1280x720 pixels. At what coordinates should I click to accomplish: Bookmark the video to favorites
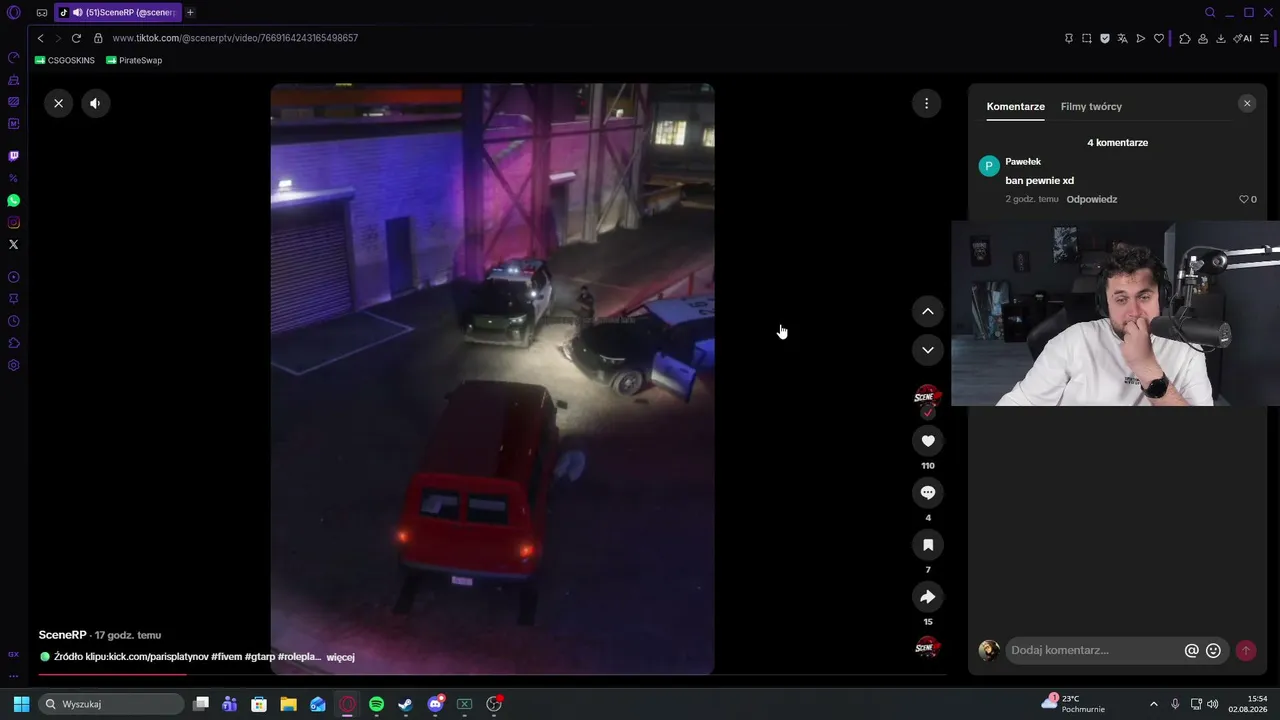(x=928, y=545)
